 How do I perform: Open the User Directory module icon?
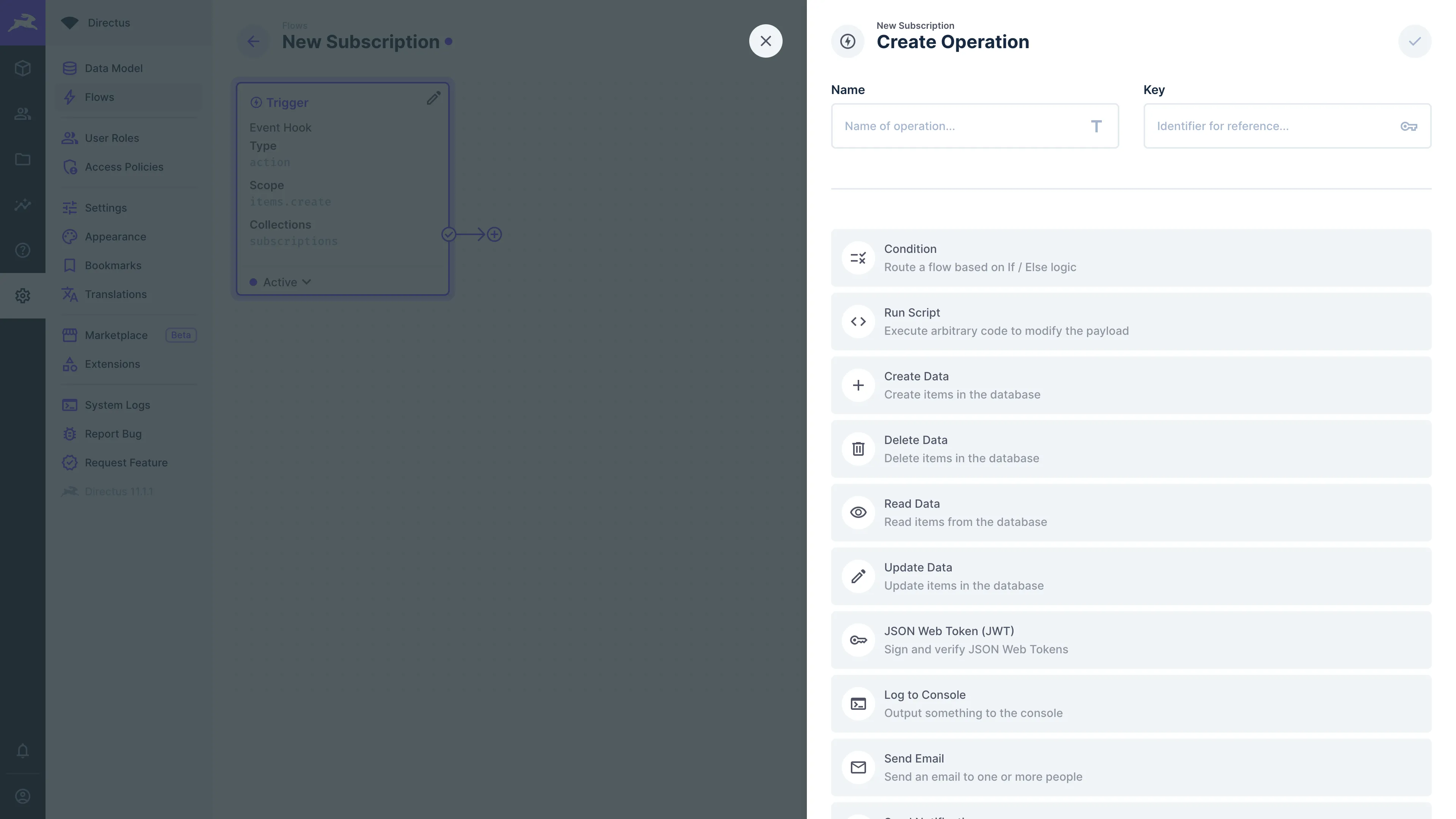pyautogui.click(x=23, y=114)
